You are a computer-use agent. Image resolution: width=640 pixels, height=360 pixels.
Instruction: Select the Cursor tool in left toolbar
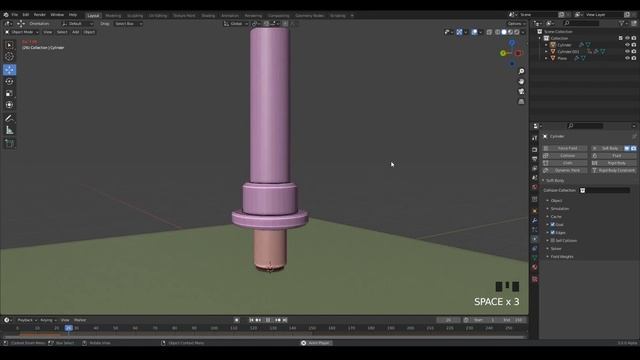click(9, 57)
